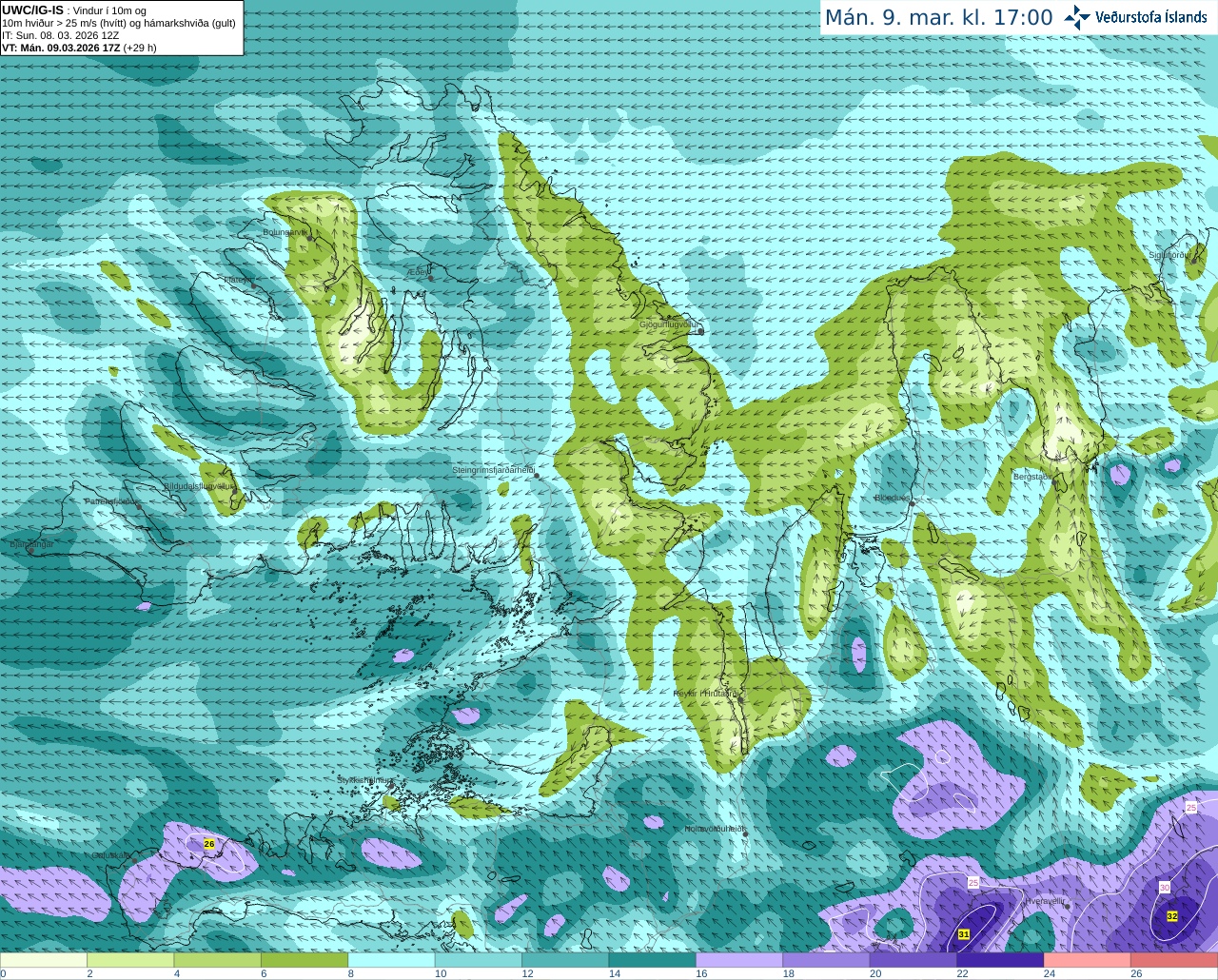
Task: Click the Flateyri station label
Action: (236, 280)
